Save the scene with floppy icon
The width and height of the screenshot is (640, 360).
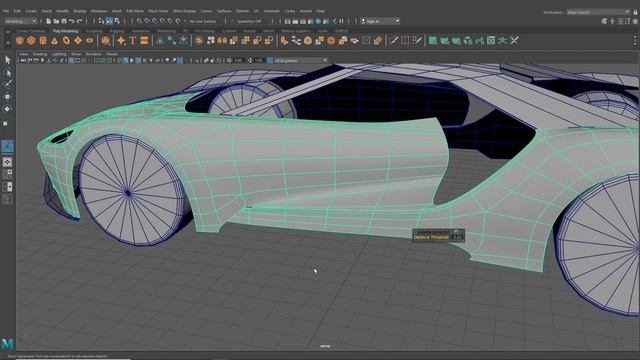[64, 21]
